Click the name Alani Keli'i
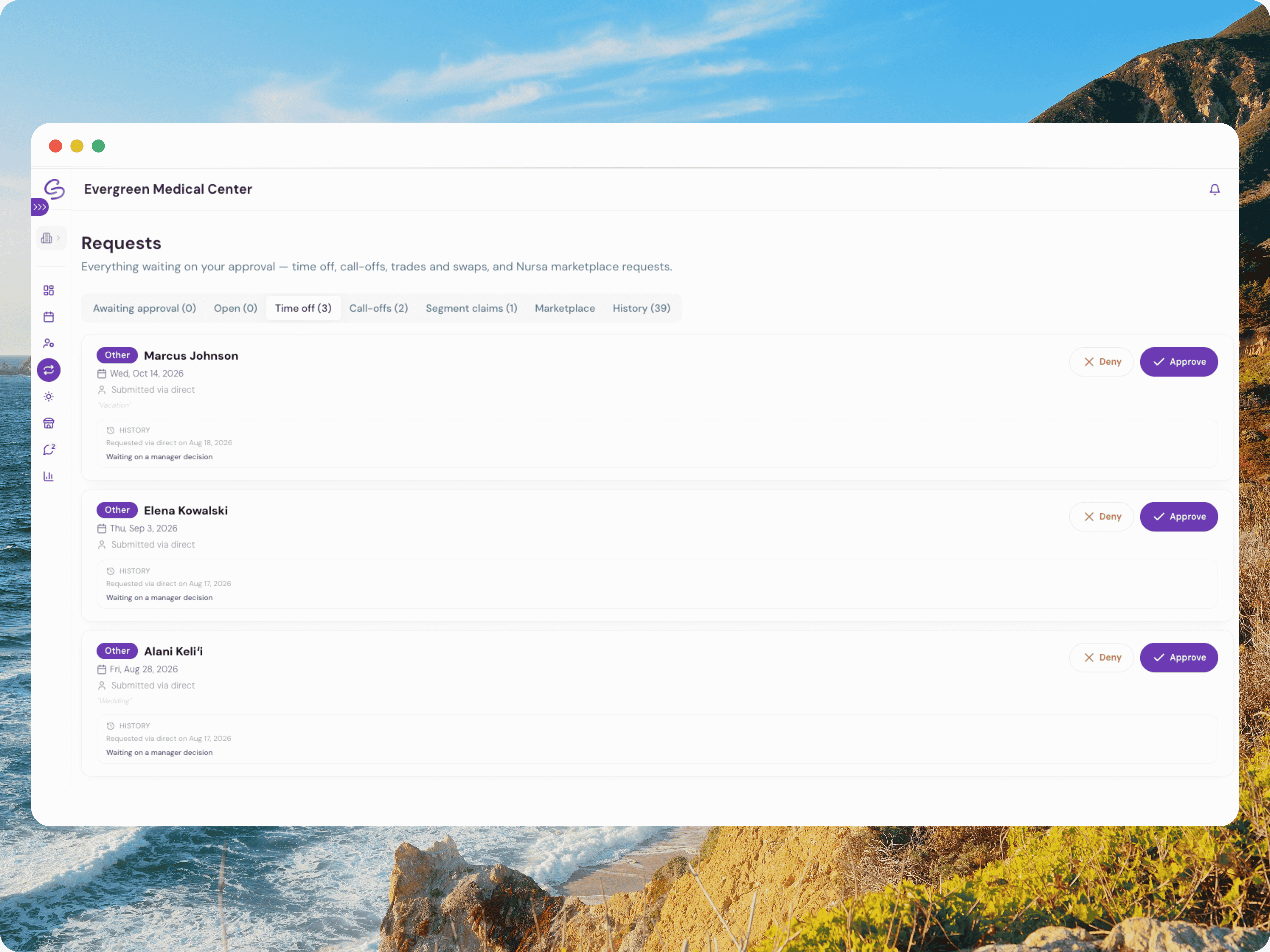 click(x=173, y=651)
